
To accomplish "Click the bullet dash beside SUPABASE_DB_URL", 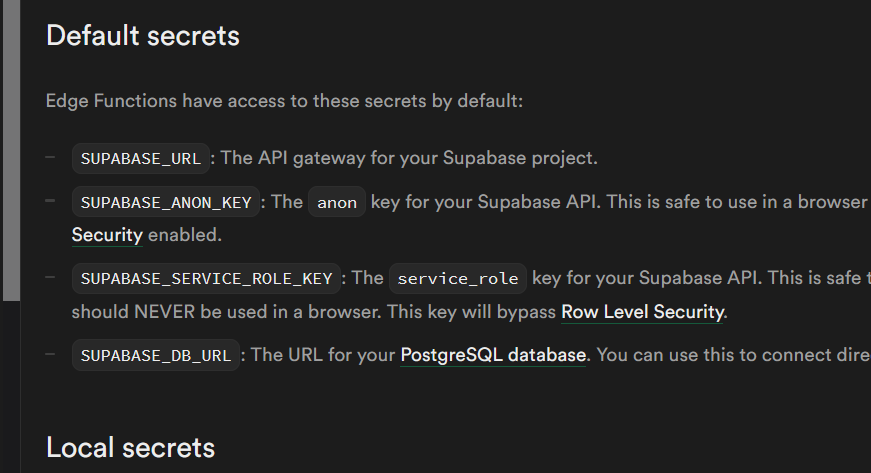I will pyautogui.click(x=50, y=354).
